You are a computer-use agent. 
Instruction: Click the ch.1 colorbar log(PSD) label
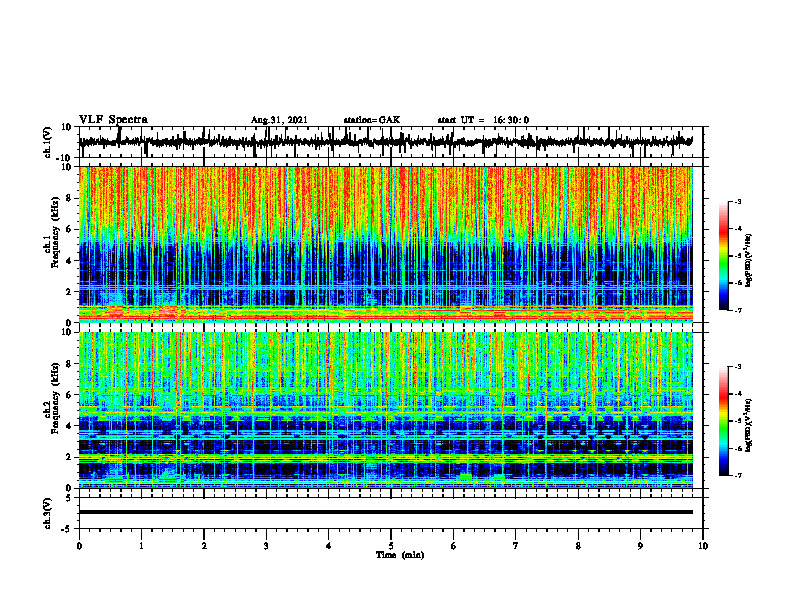pyautogui.click(x=749, y=261)
